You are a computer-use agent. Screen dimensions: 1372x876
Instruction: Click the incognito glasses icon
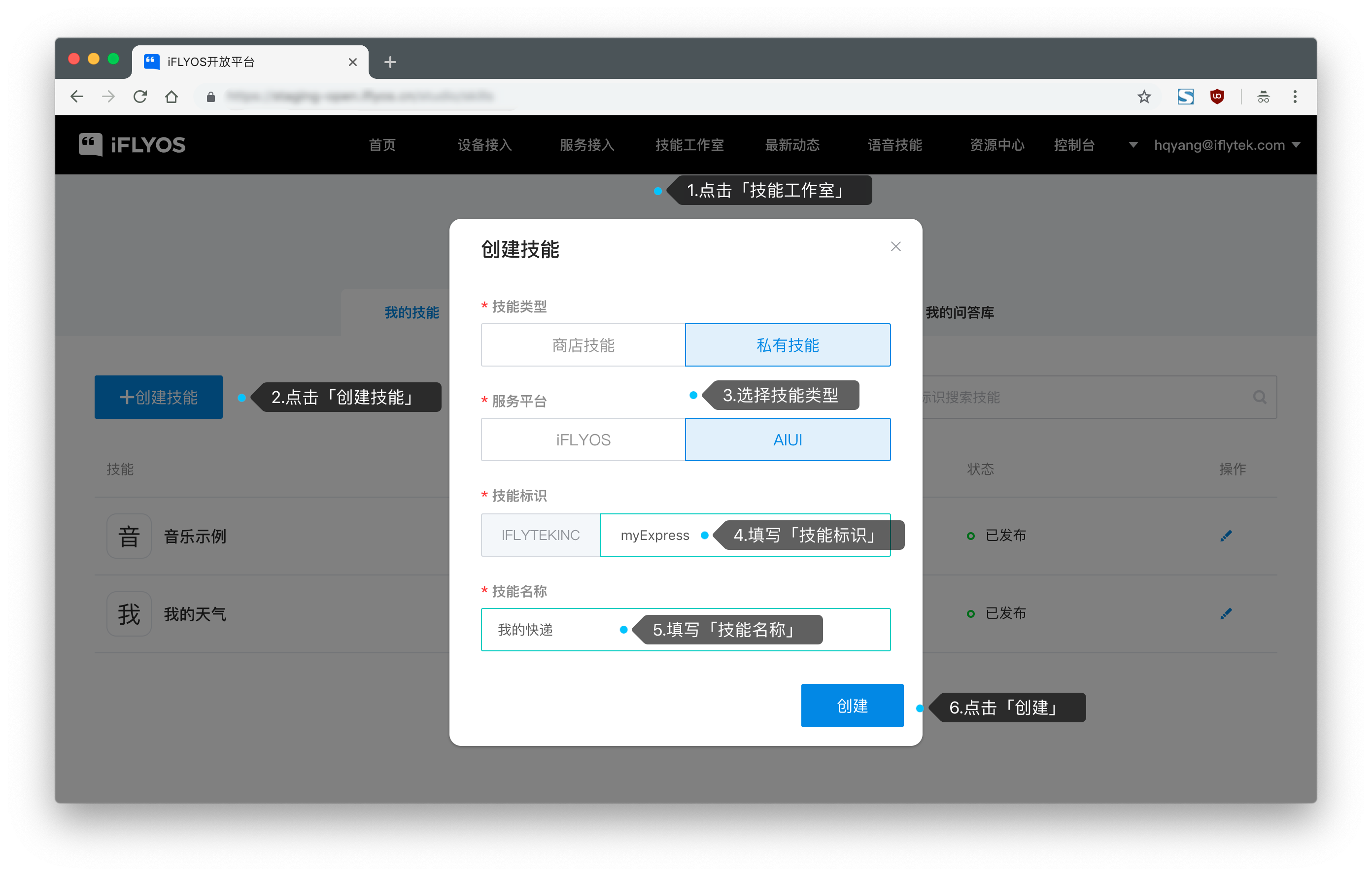click(1263, 97)
